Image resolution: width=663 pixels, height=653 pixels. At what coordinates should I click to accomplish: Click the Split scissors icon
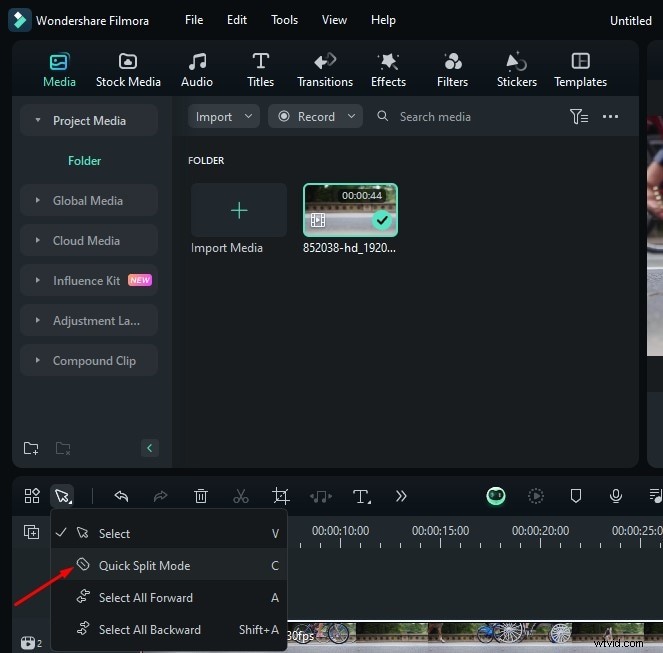241,496
